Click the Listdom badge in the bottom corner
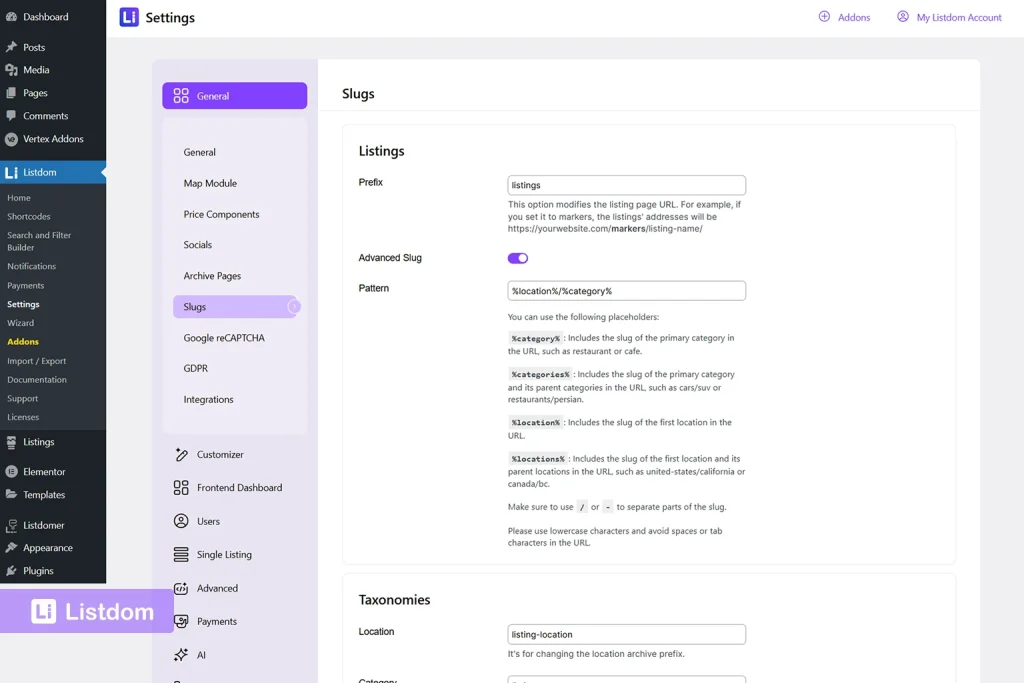1024x683 pixels. click(x=88, y=610)
